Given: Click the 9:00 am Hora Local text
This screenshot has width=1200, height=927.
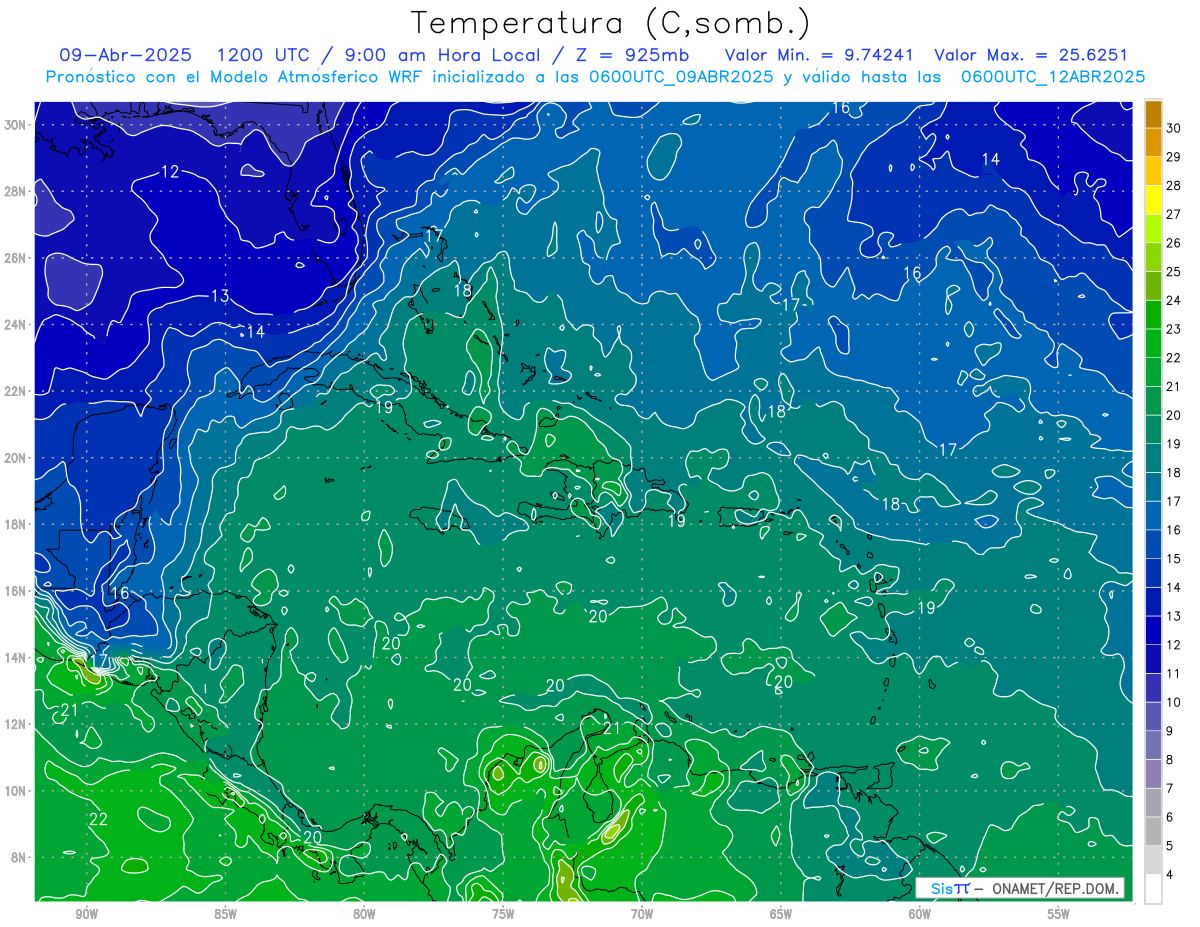Looking at the screenshot, I should [440, 55].
